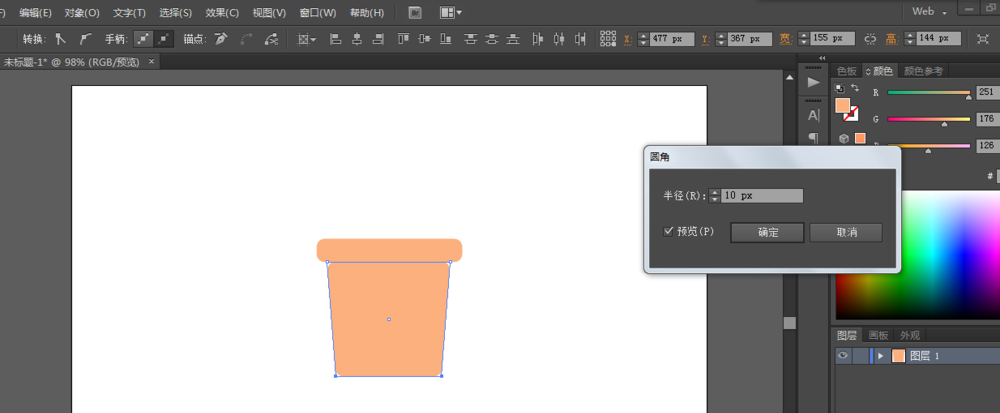This screenshot has width=1000, height=413.
Task: Toggle constrain width and height proportions link
Action: point(871,40)
